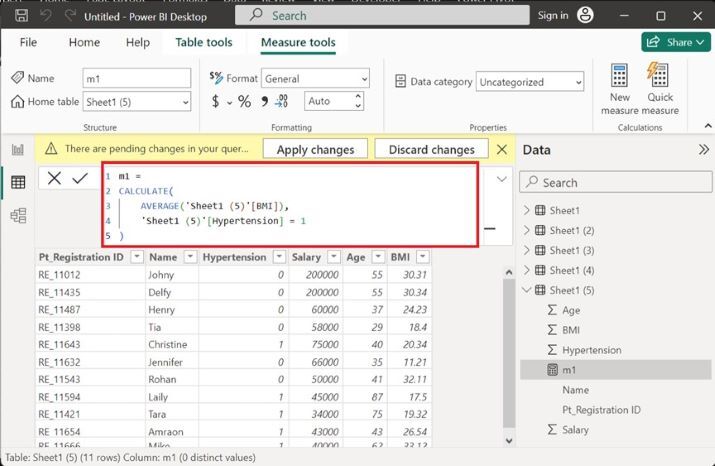Collapse the Sheet1 (5) table node

(x=528, y=290)
